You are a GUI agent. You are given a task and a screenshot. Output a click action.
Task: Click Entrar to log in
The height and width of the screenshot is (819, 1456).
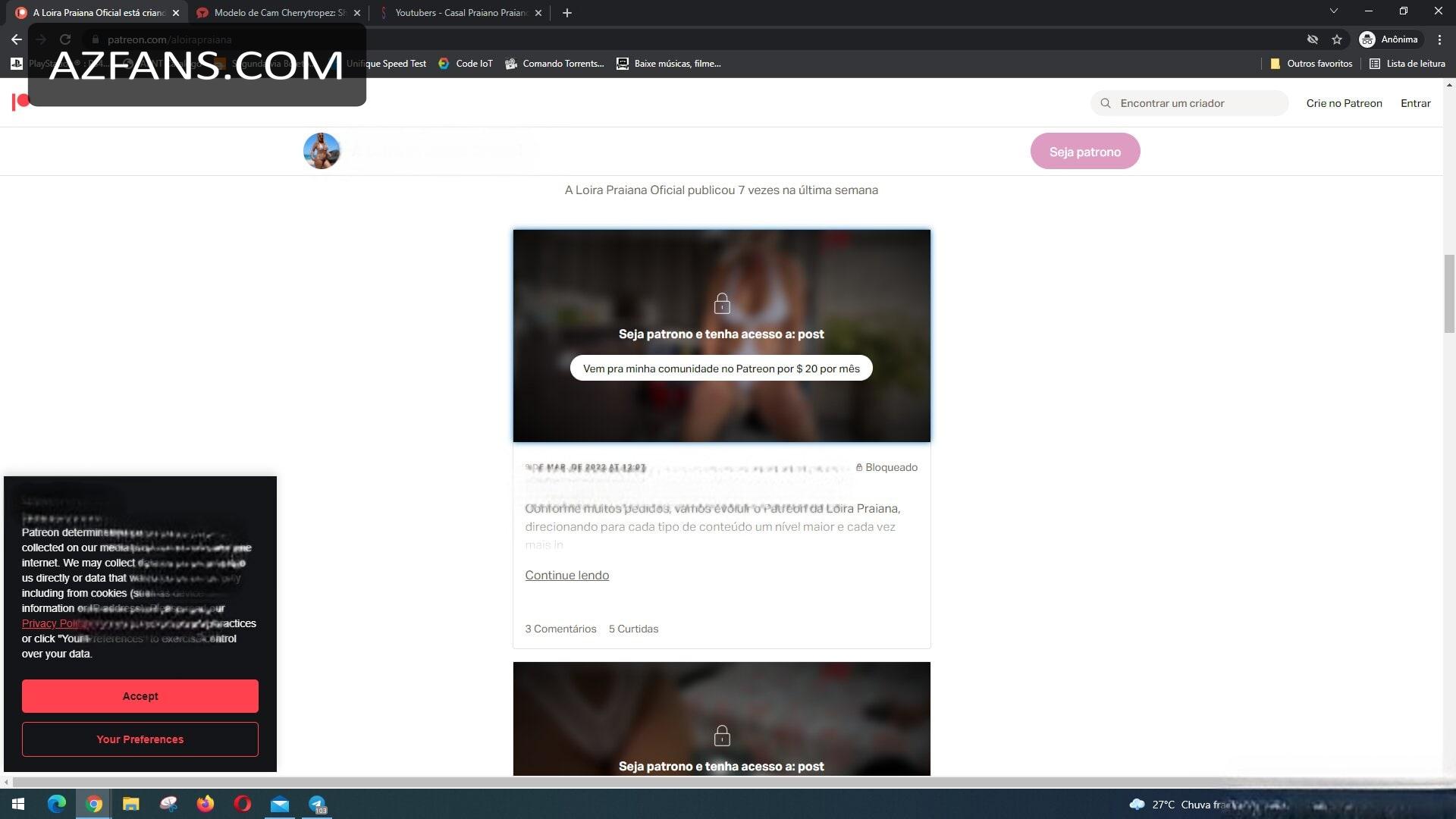point(1415,103)
